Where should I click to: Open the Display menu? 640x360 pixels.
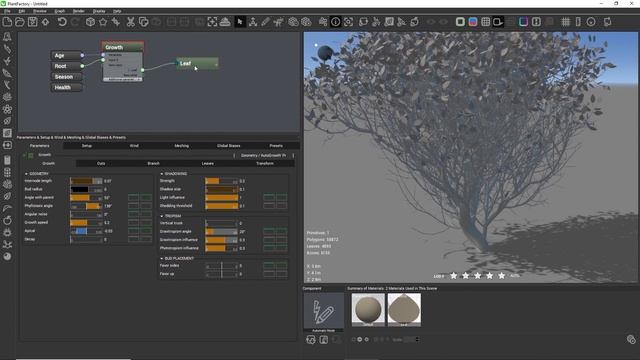click(99, 11)
